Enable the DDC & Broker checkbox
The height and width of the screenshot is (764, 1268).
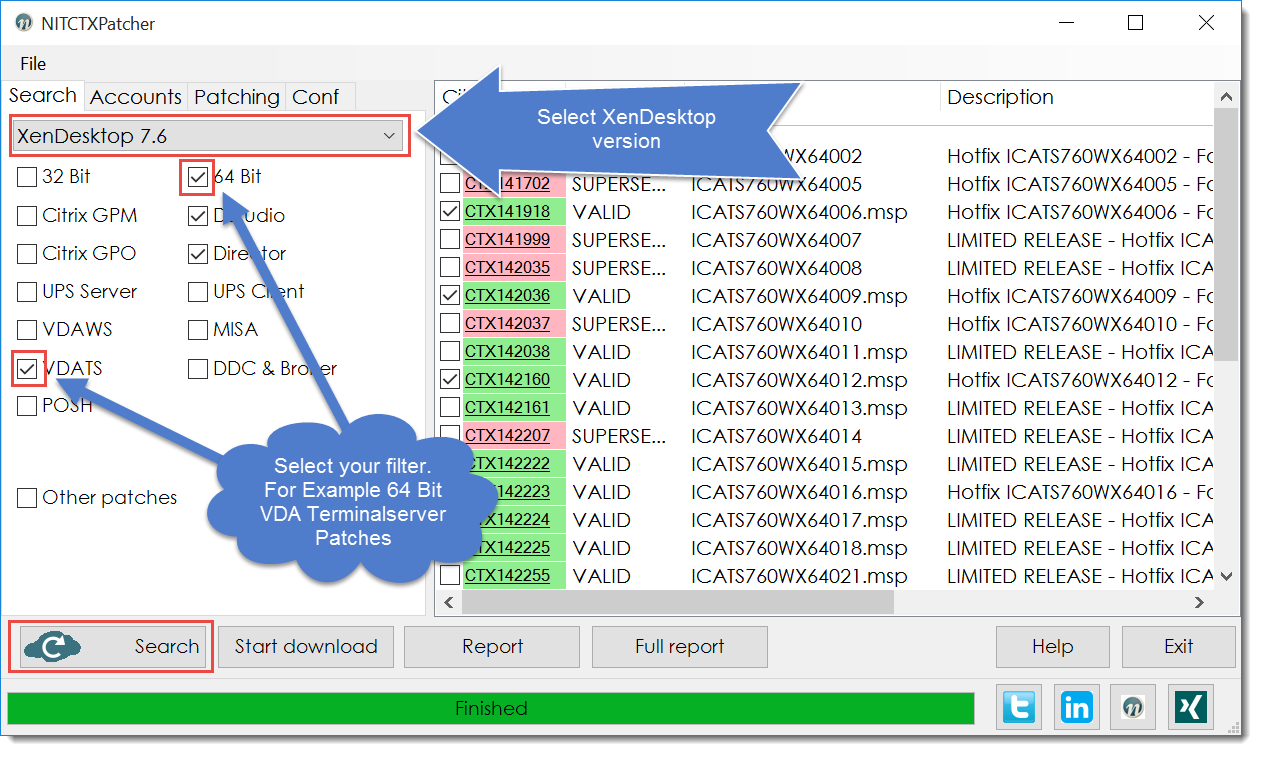click(197, 369)
